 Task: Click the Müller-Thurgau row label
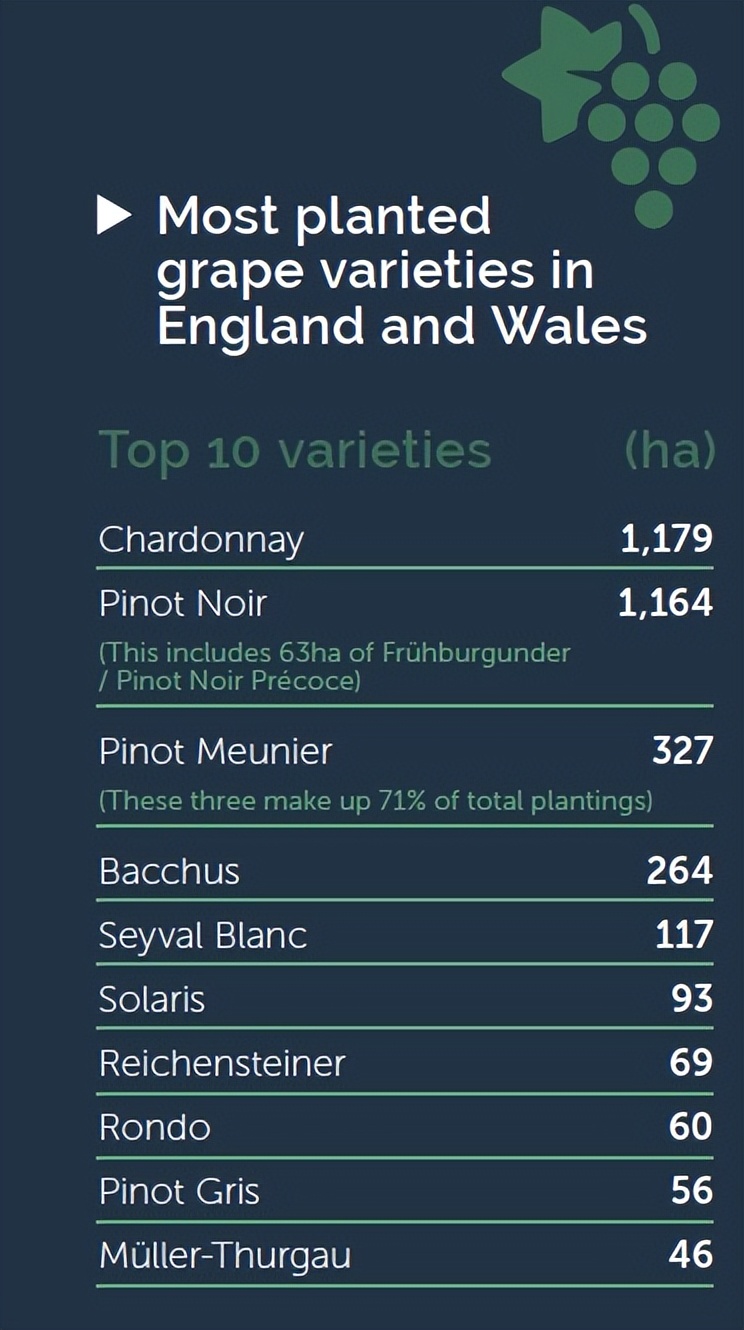click(225, 1255)
